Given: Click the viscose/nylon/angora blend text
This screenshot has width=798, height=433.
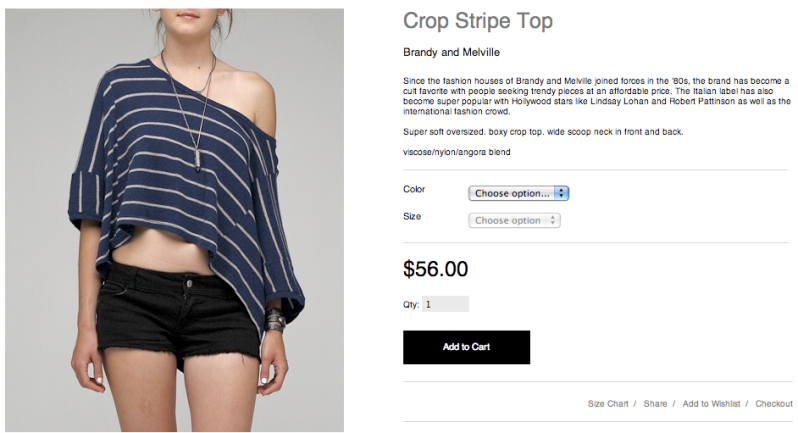Looking at the screenshot, I should click(x=457, y=152).
